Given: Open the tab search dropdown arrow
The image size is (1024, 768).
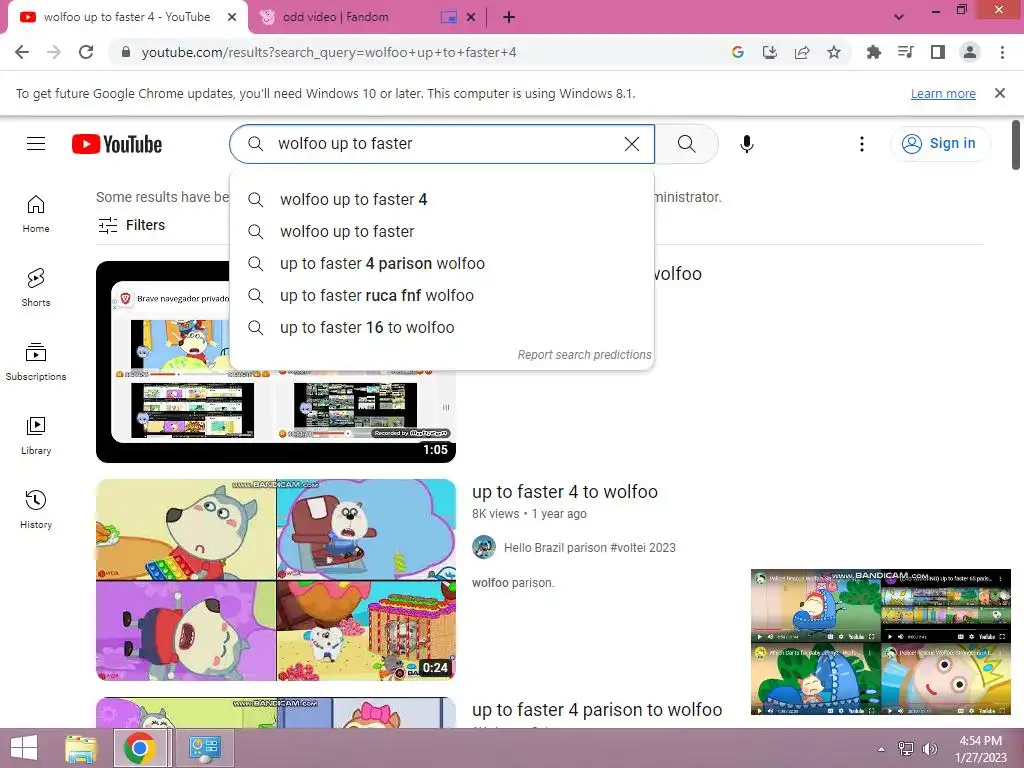Looking at the screenshot, I should pyautogui.click(x=899, y=18).
